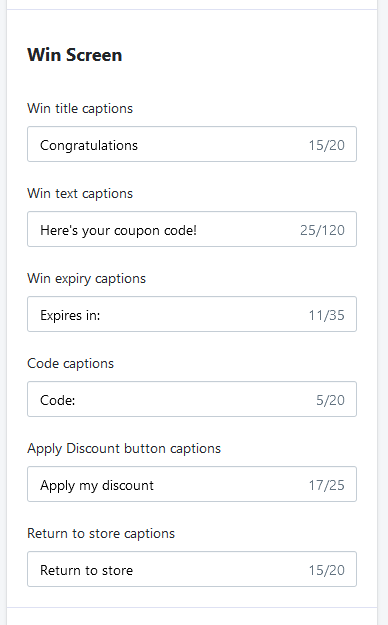388x625 pixels.
Task: Click the Apply Discount button captions field
Action: click(x=192, y=484)
